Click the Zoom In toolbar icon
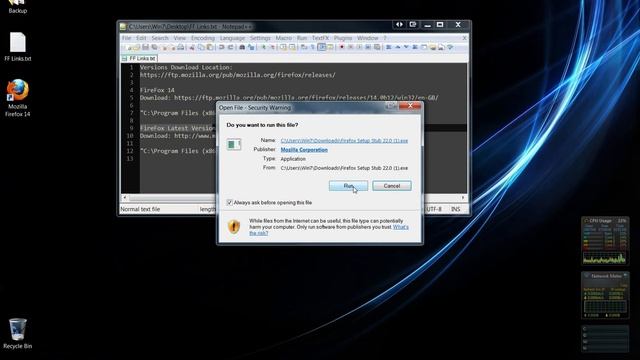 (x=264, y=47)
